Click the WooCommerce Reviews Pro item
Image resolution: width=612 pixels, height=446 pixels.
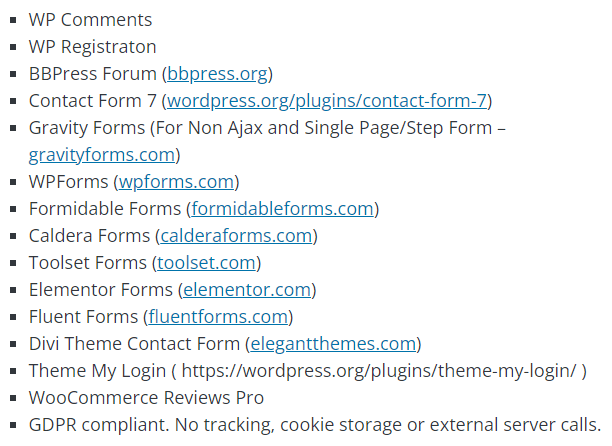click(146, 398)
